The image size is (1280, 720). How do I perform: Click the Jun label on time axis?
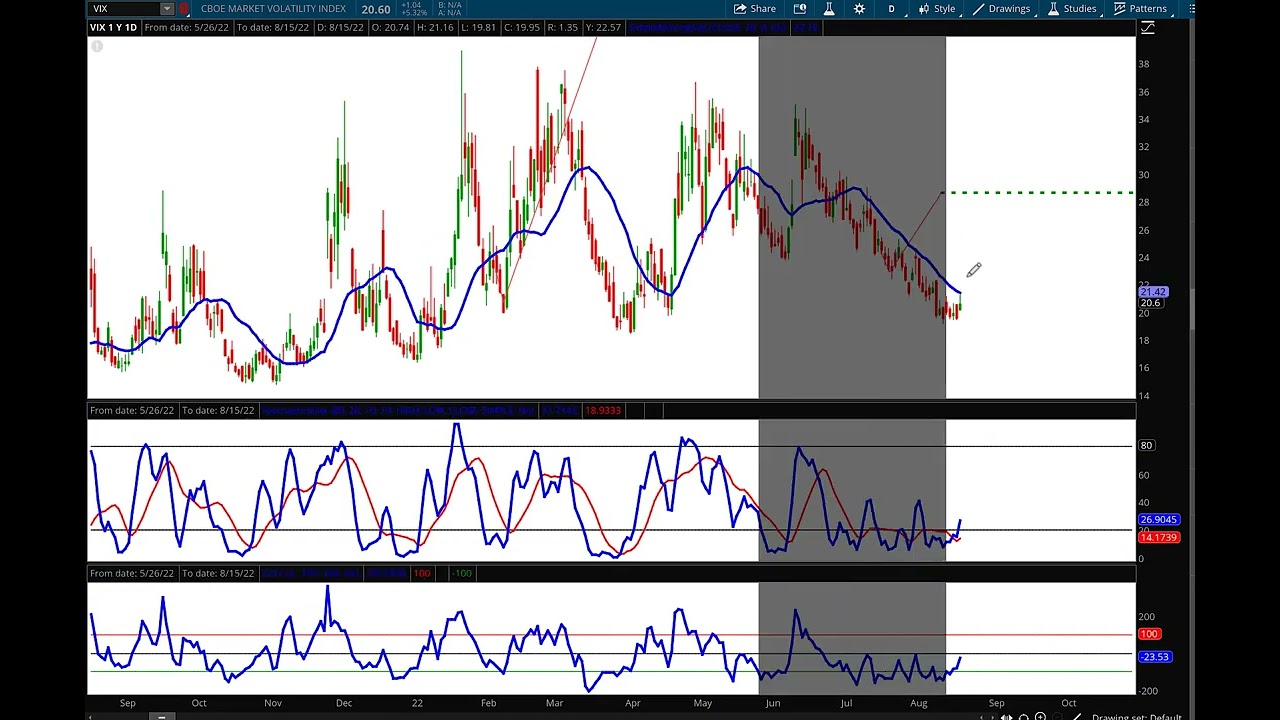[773, 703]
